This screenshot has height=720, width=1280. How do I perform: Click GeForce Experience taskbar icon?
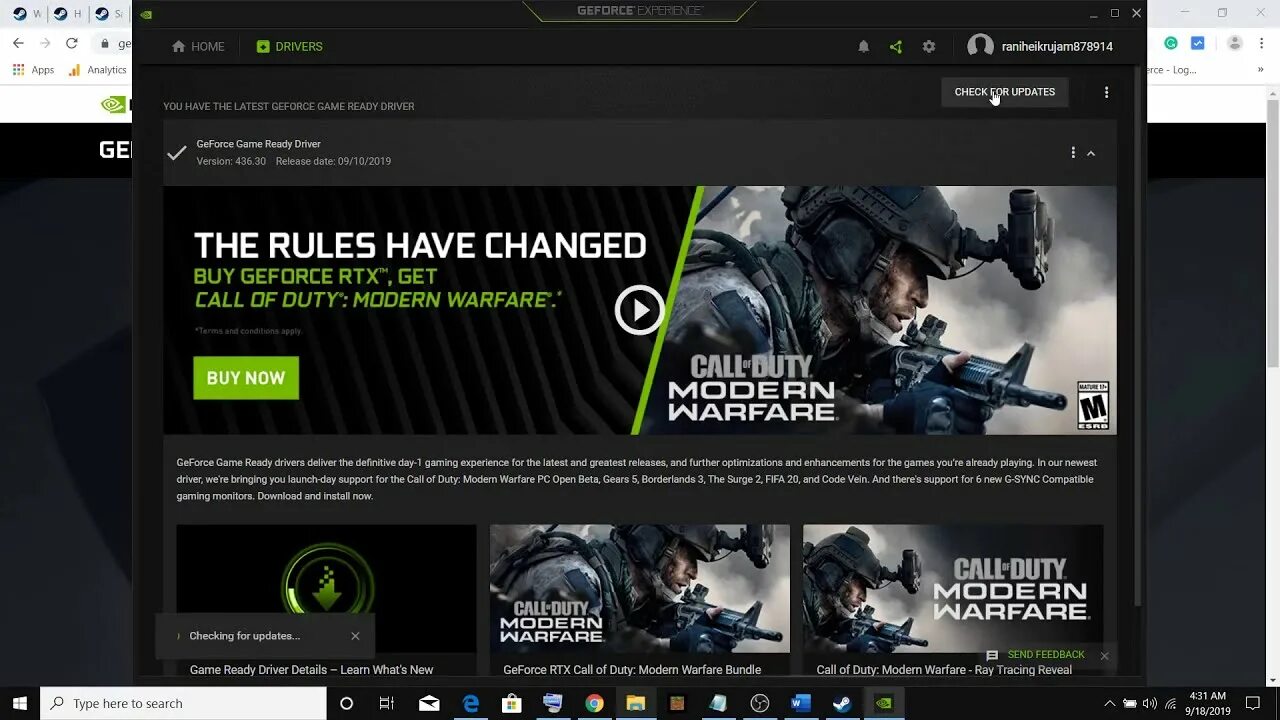tap(883, 703)
